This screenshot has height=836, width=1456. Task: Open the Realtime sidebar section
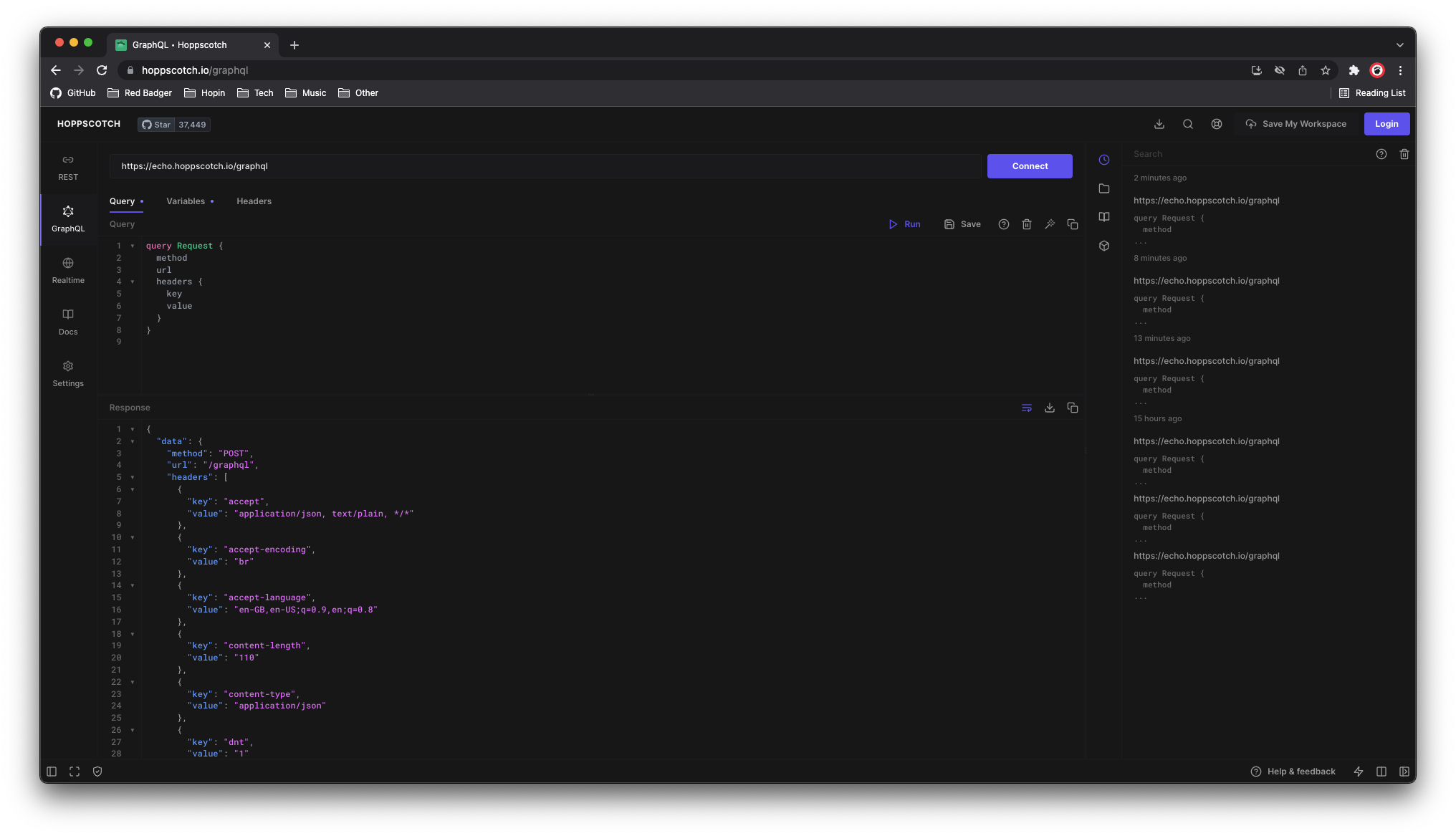68,270
